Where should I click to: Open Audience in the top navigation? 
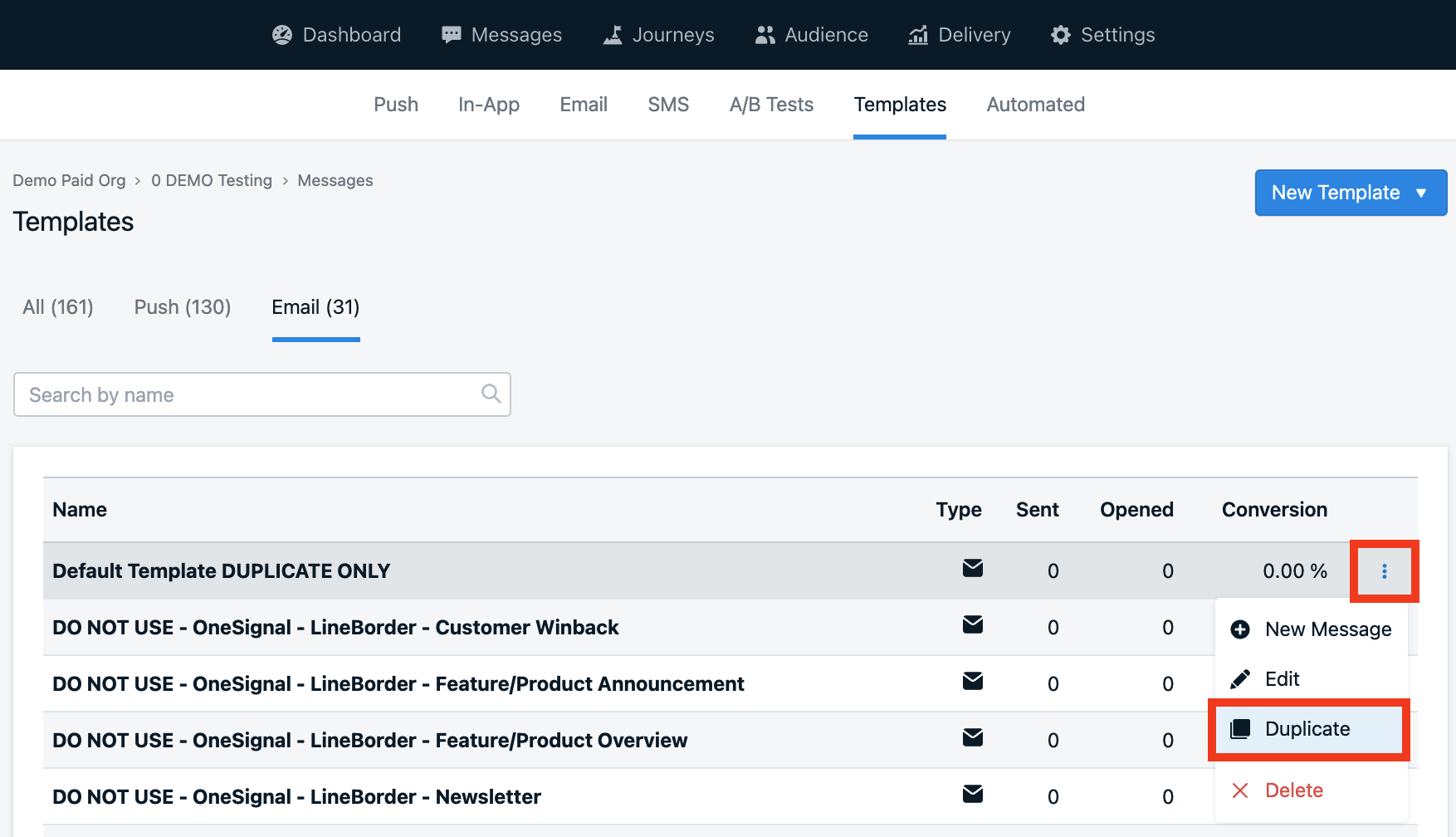pos(812,35)
